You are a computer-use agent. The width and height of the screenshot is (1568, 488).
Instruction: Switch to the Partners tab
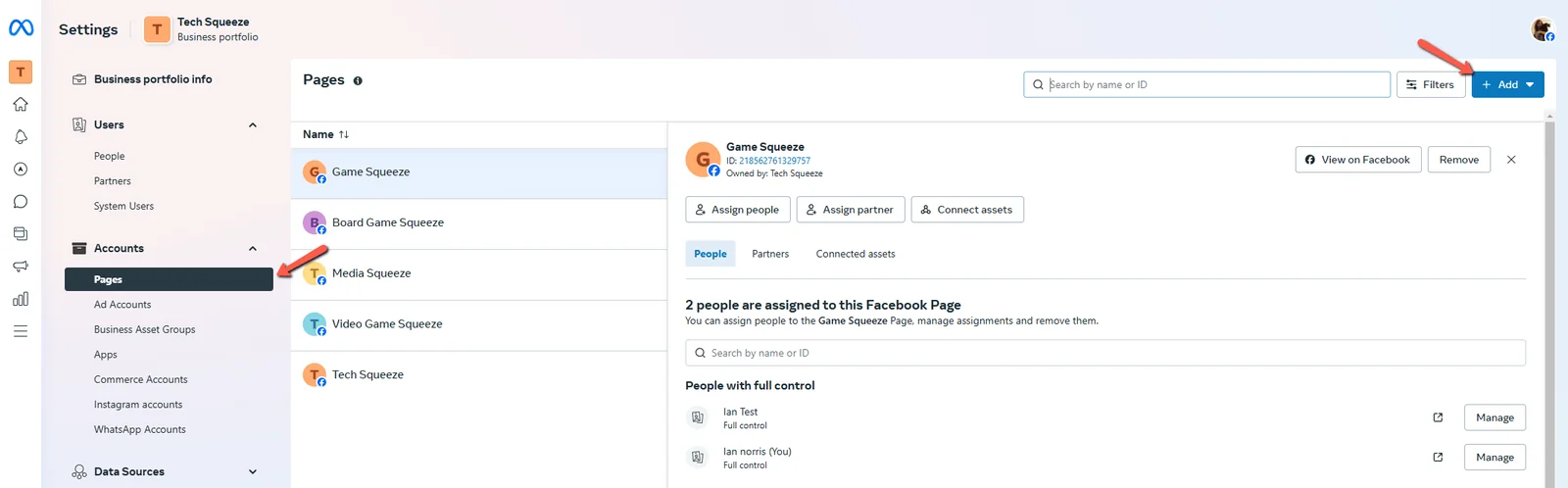tap(770, 254)
